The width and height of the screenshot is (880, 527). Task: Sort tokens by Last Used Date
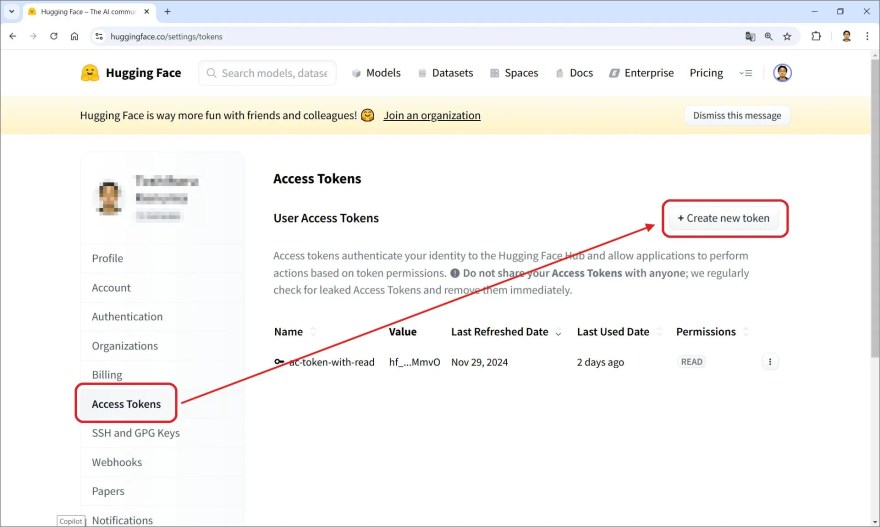coord(659,332)
